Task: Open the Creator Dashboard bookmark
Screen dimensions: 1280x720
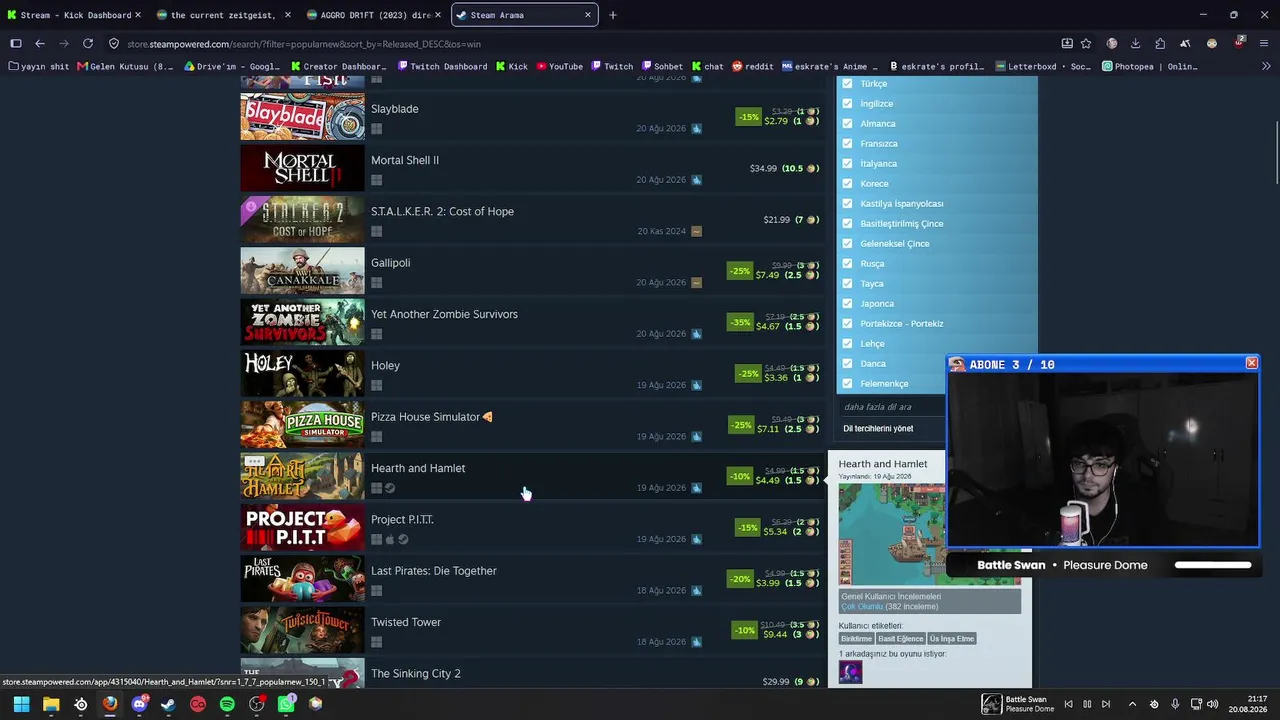Action: pos(339,67)
